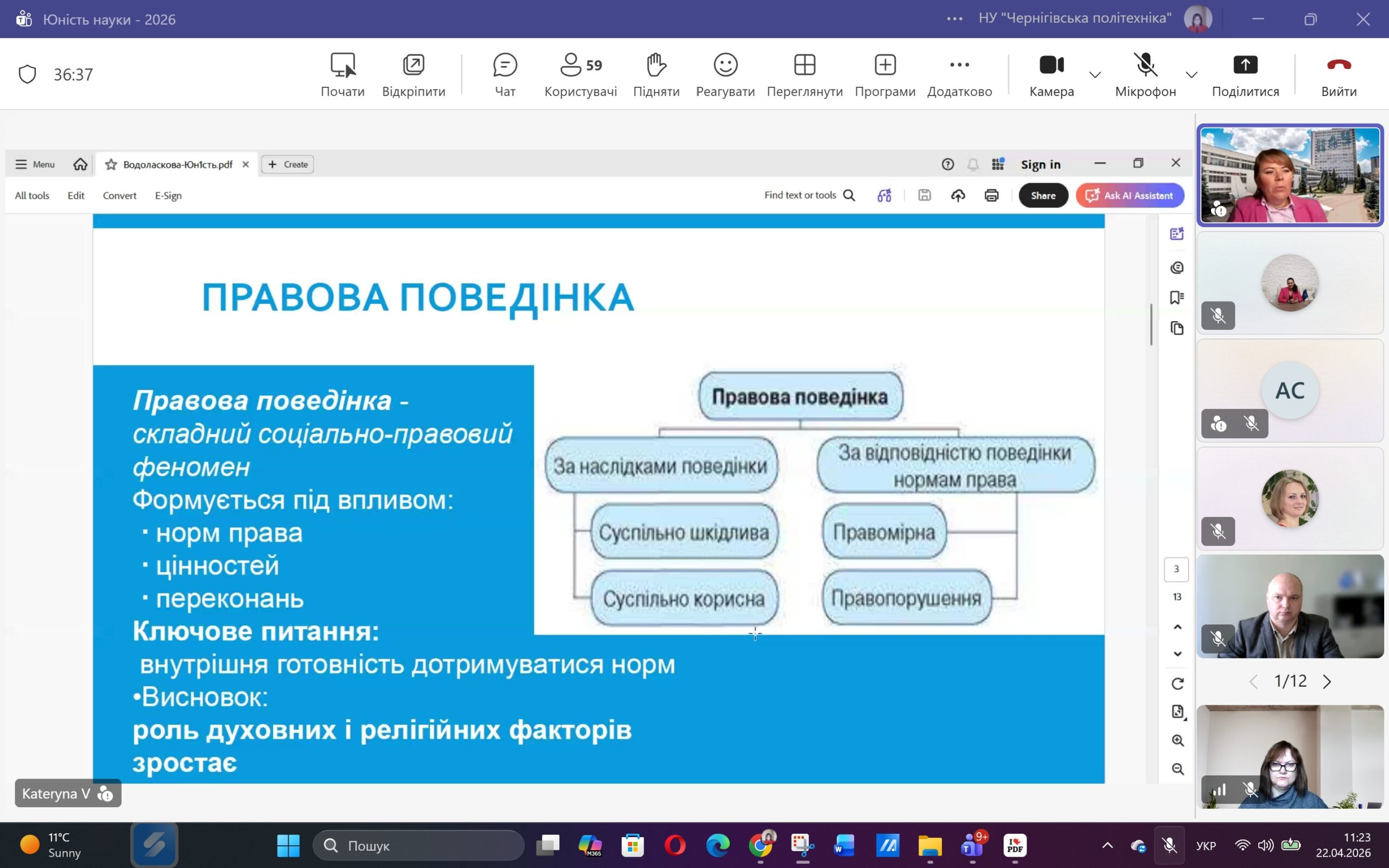Open the Додатково more options menu
The image size is (1389, 868).
(959, 75)
